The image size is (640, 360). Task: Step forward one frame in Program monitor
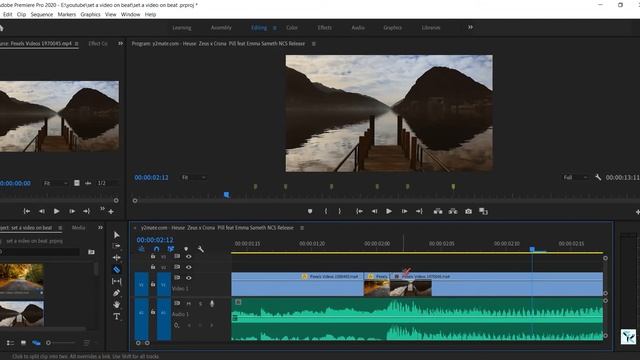404,211
